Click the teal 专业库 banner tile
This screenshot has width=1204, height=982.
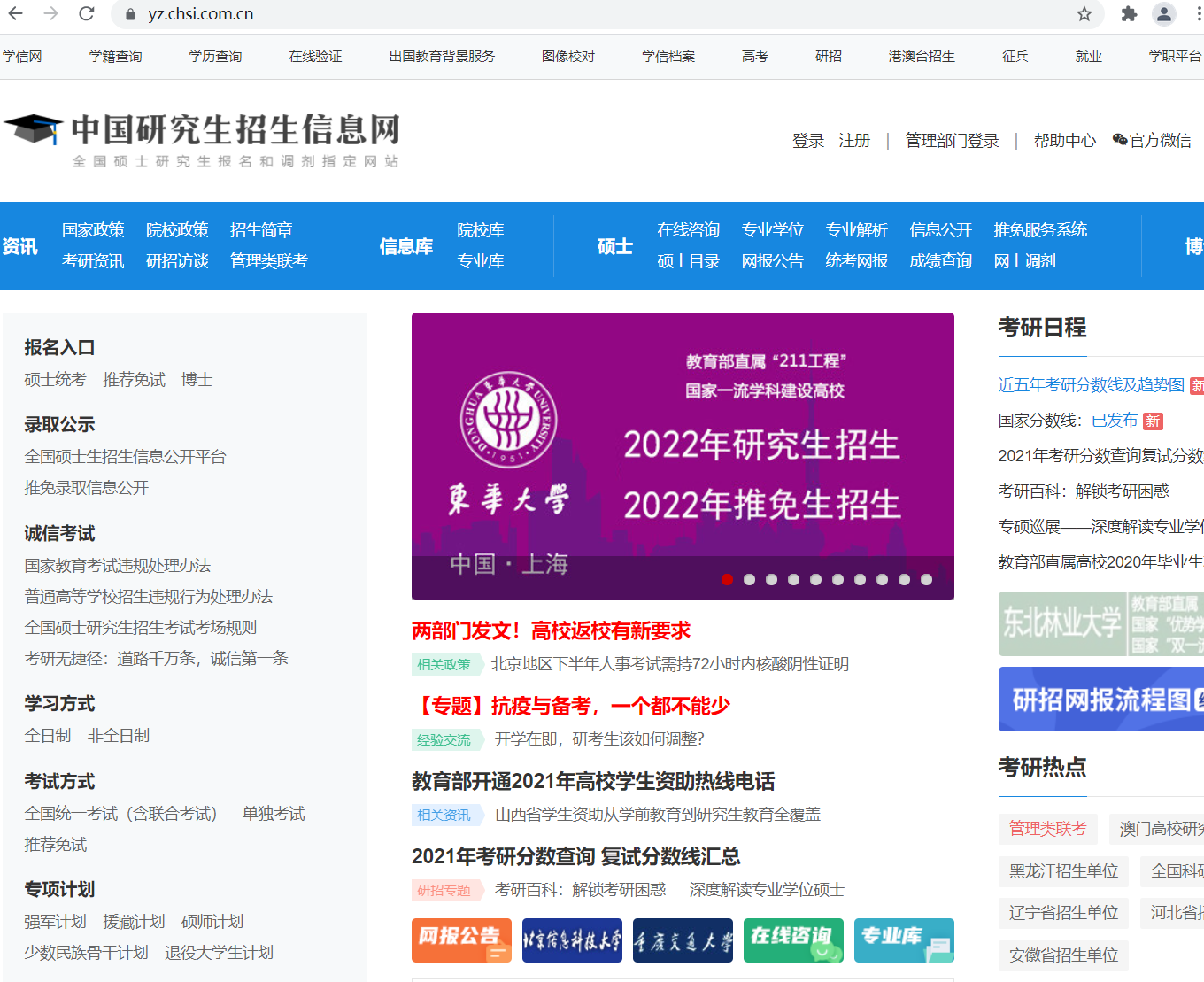(904, 940)
